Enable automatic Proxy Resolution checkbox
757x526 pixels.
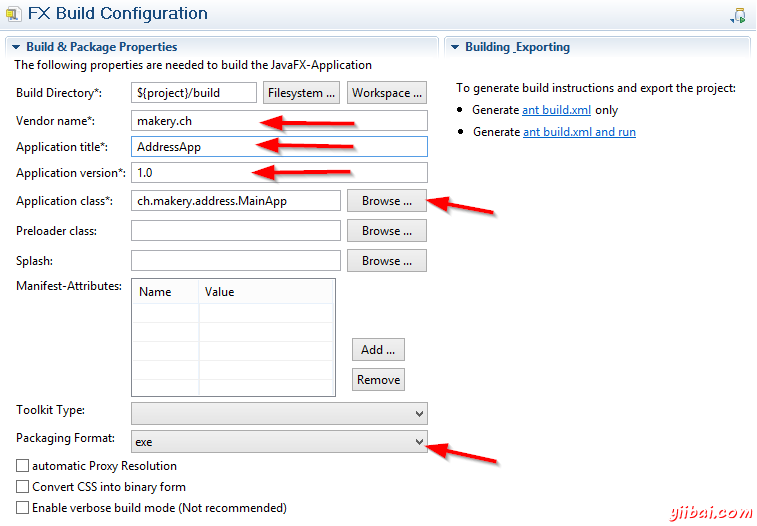tap(22, 466)
